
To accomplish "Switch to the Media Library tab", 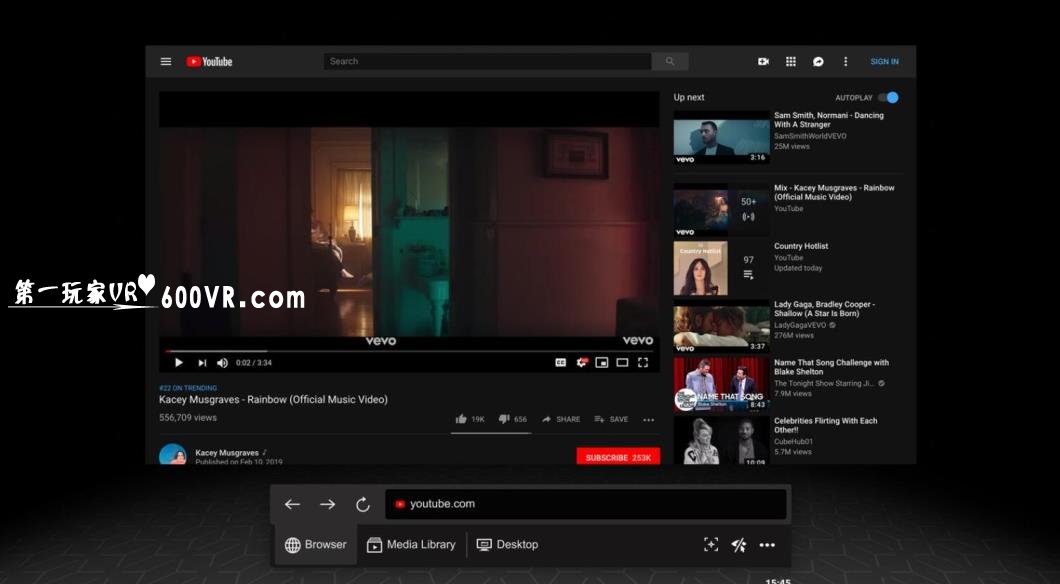I will tap(411, 545).
